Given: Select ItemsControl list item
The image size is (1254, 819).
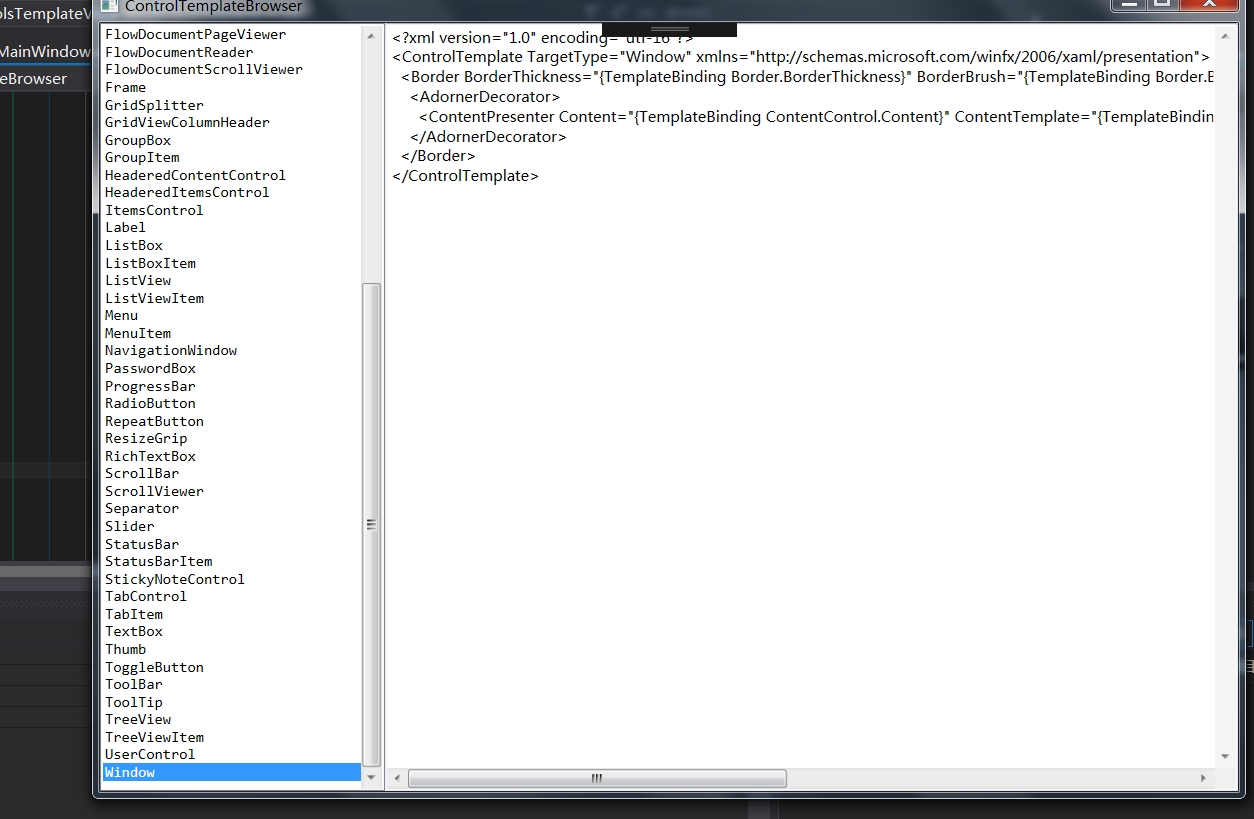Looking at the screenshot, I should point(232,210).
